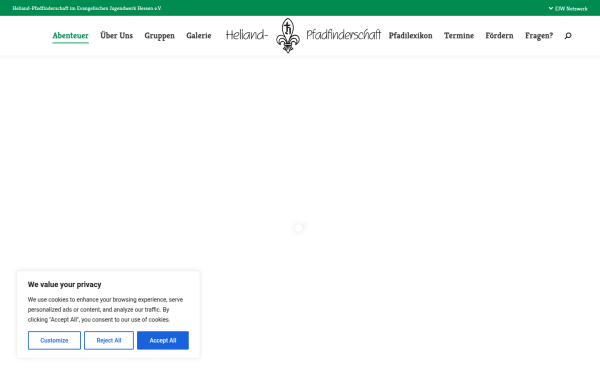Screen dimensions: 600x375
Task: Click the Accept All cookies button
Action: pyautogui.click(x=163, y=340)
